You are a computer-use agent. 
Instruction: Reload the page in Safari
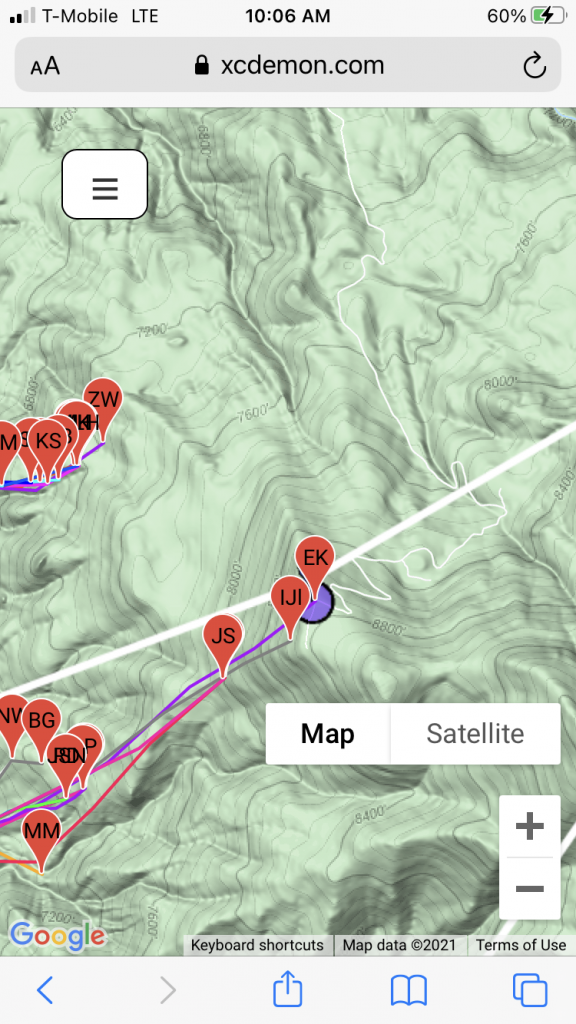[534, 65]
